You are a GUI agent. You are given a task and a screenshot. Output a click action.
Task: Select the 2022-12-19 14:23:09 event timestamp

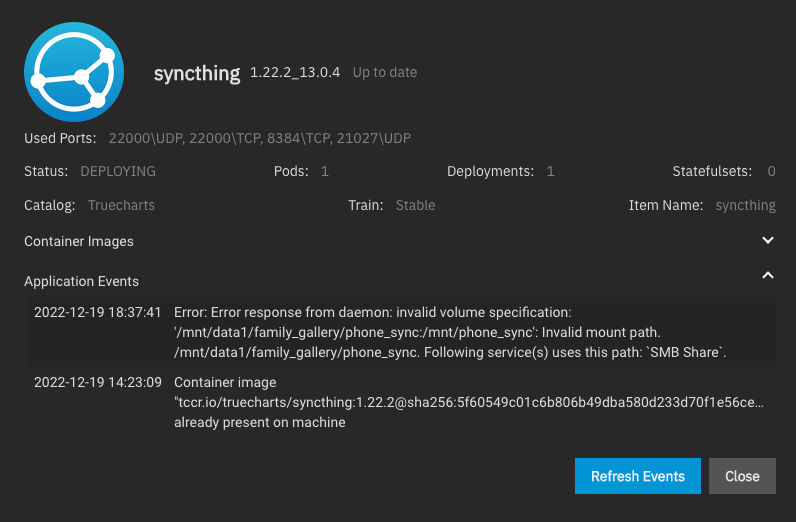coord(97,382)
